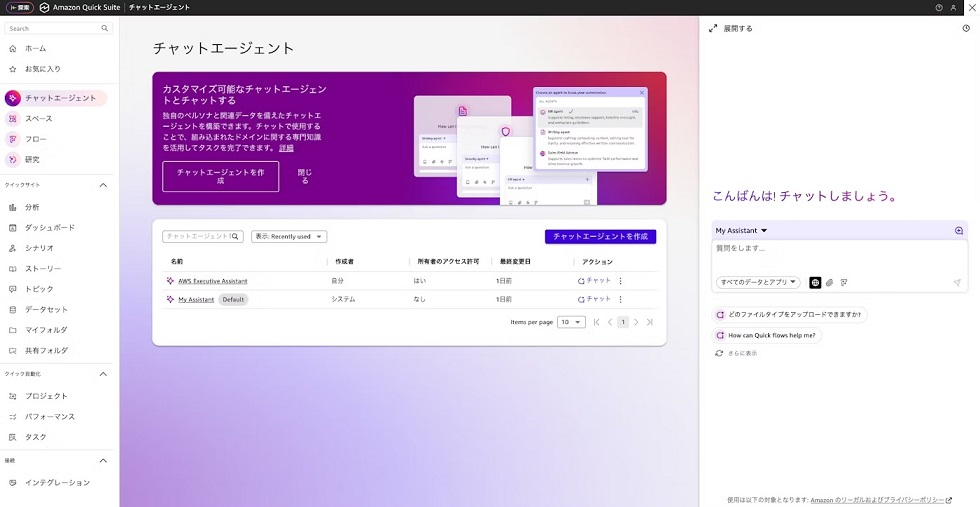Viewport: 980px width, 507px height.
Task: Open お気に入り favorites in the sidebar
Action: (x=42, y=69)
